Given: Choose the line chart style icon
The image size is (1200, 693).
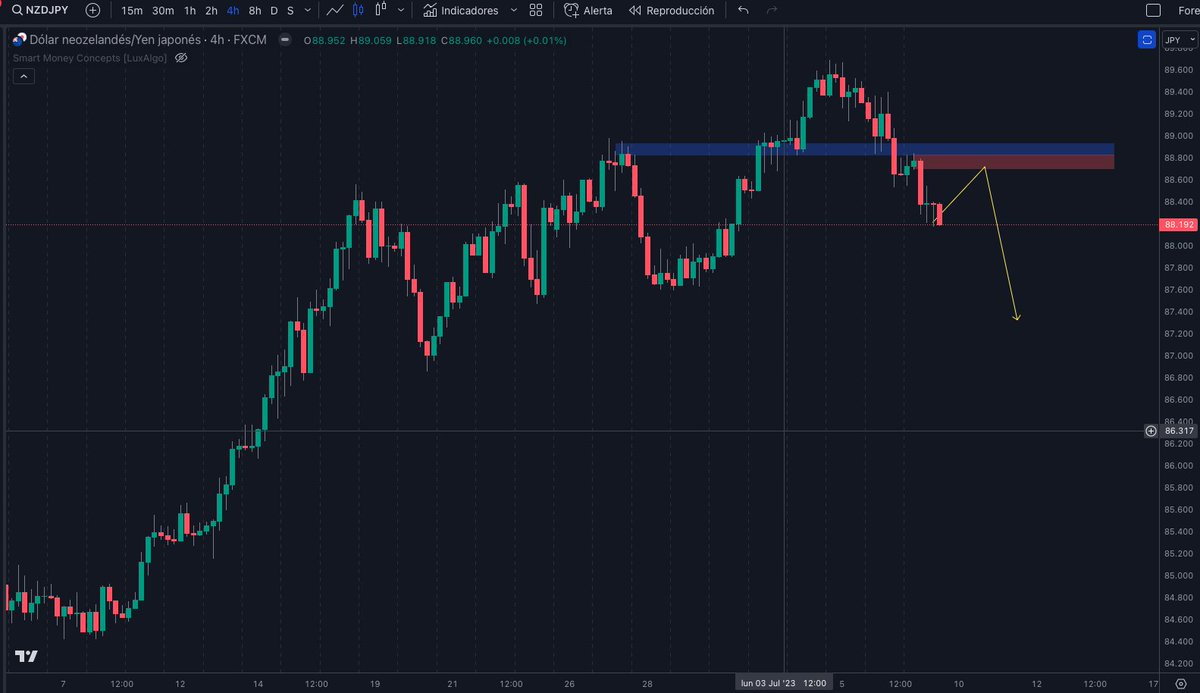Looking at the screenshot, I should click(x=335, y=10).
